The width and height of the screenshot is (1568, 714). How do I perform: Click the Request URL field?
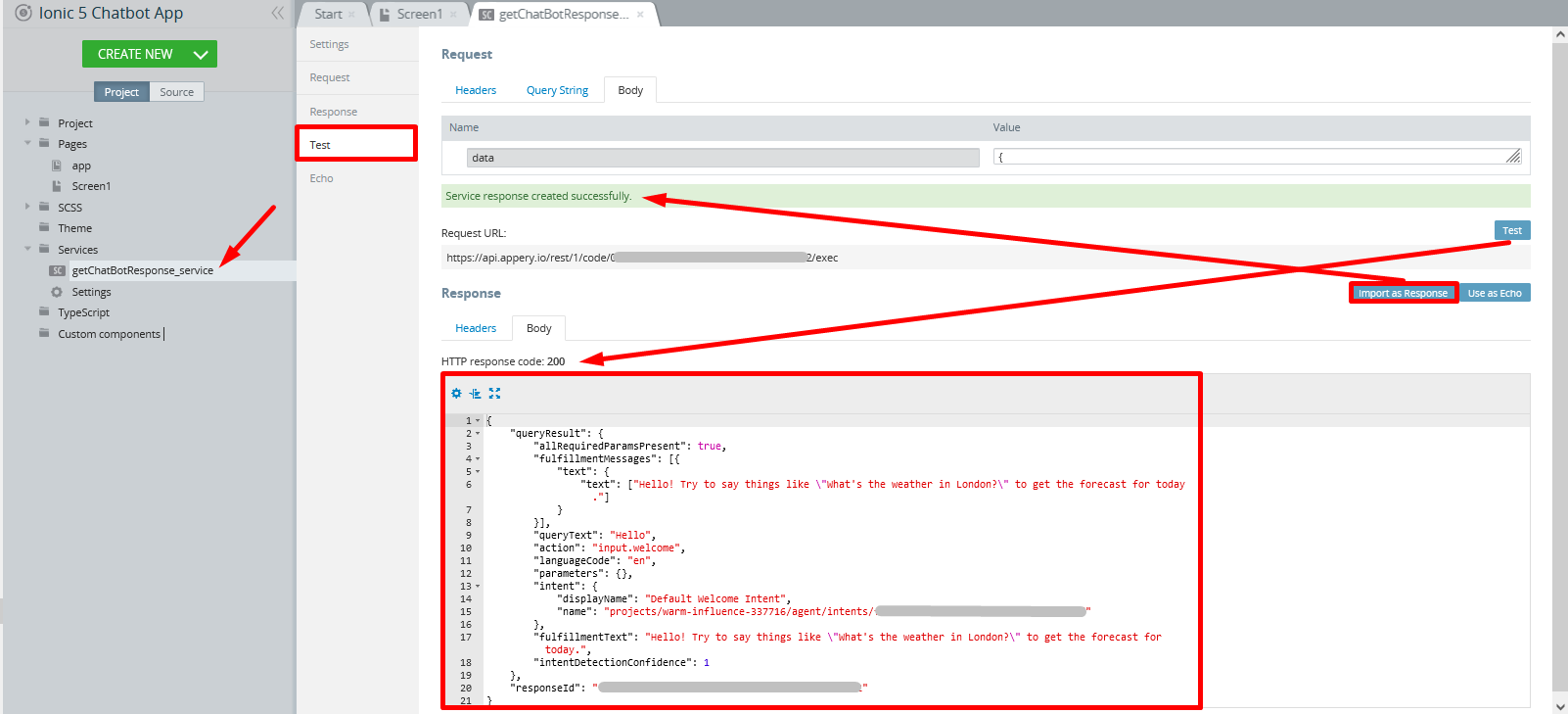point(986,258)
